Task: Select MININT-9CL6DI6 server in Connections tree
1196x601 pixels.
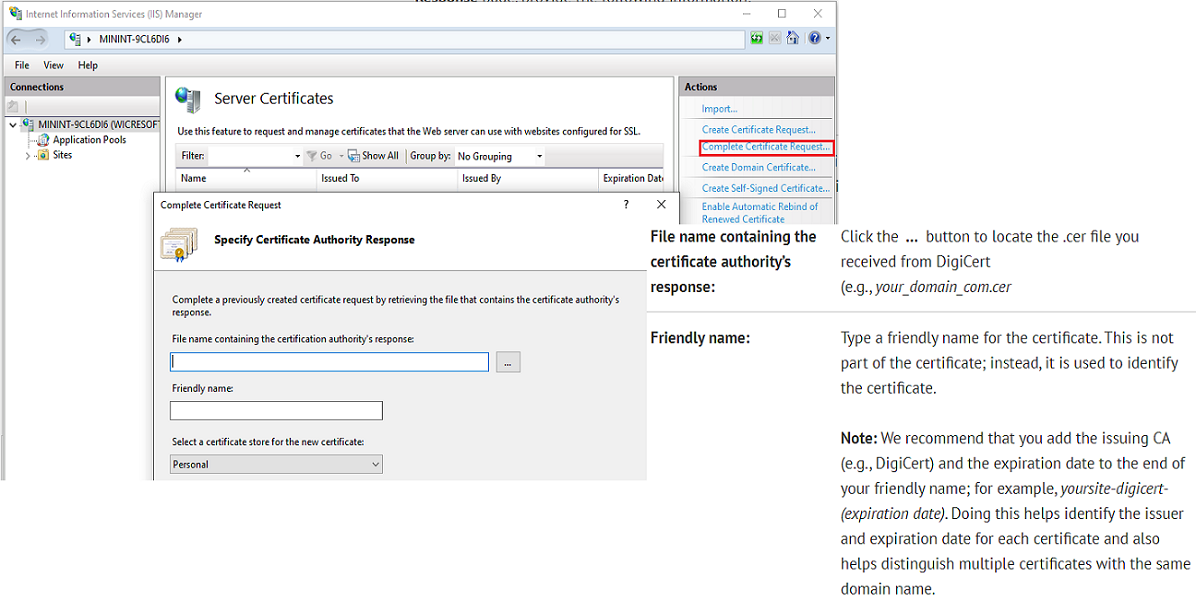Action: 98,124
